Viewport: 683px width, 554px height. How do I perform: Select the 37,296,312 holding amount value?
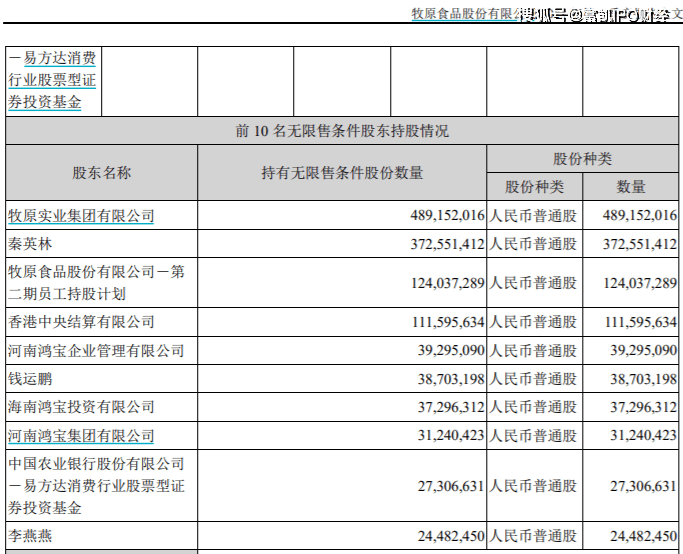(451, 407)
